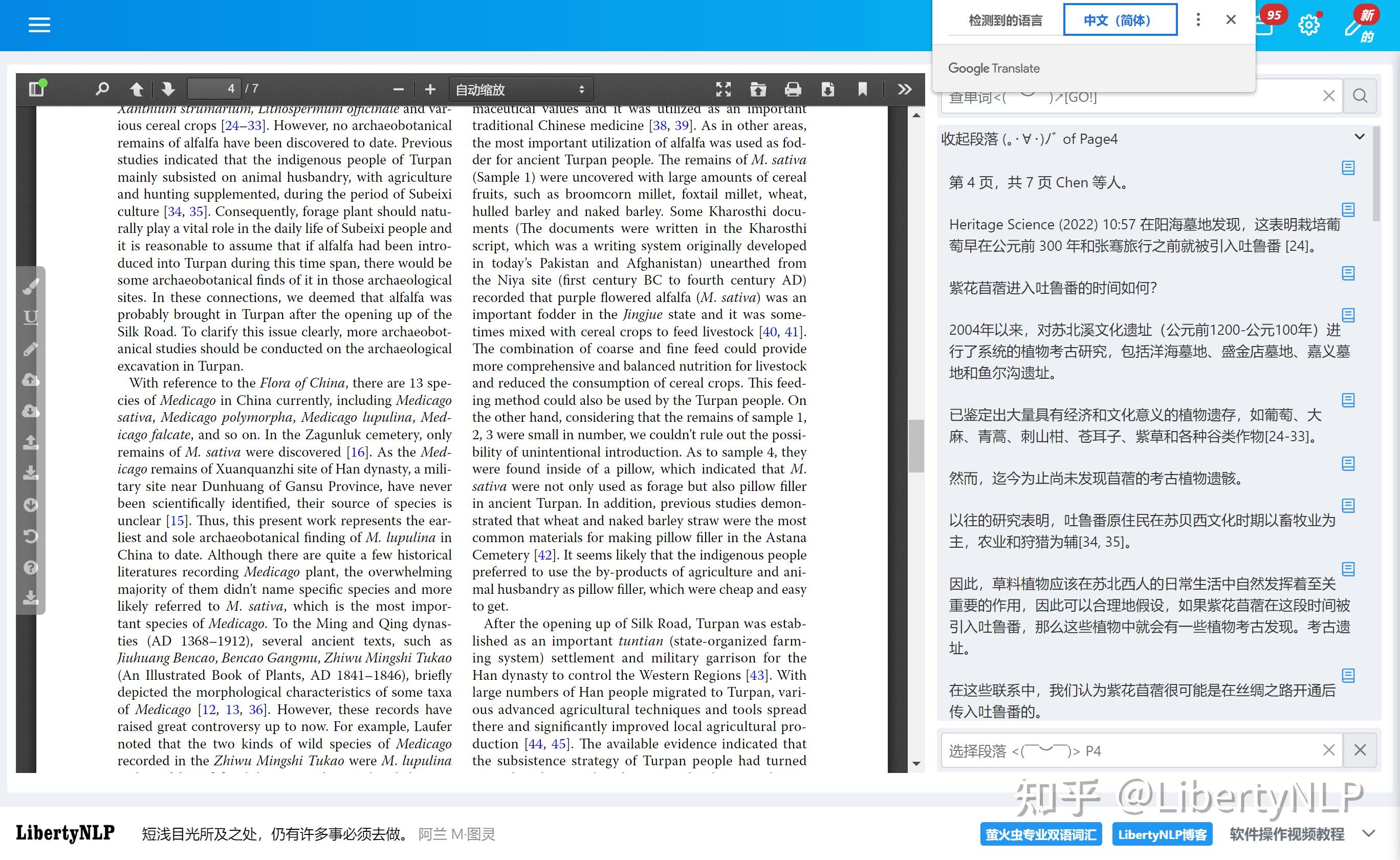Expand the PDF toolbar's double-arrow tools menu
Viewport: 1400px width, 860px height.
pos(905,89)
